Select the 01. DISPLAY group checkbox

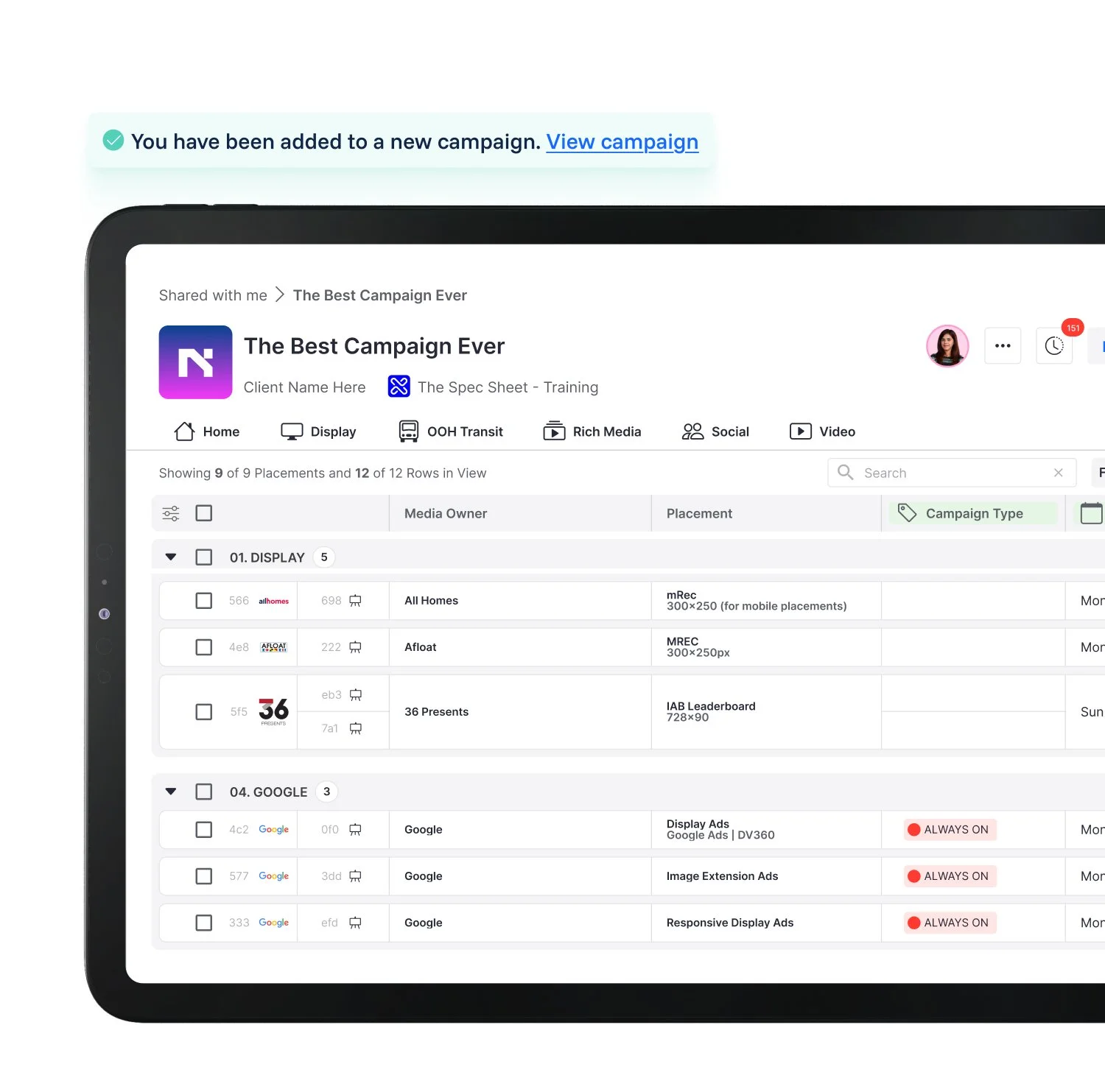click(204, 557)
